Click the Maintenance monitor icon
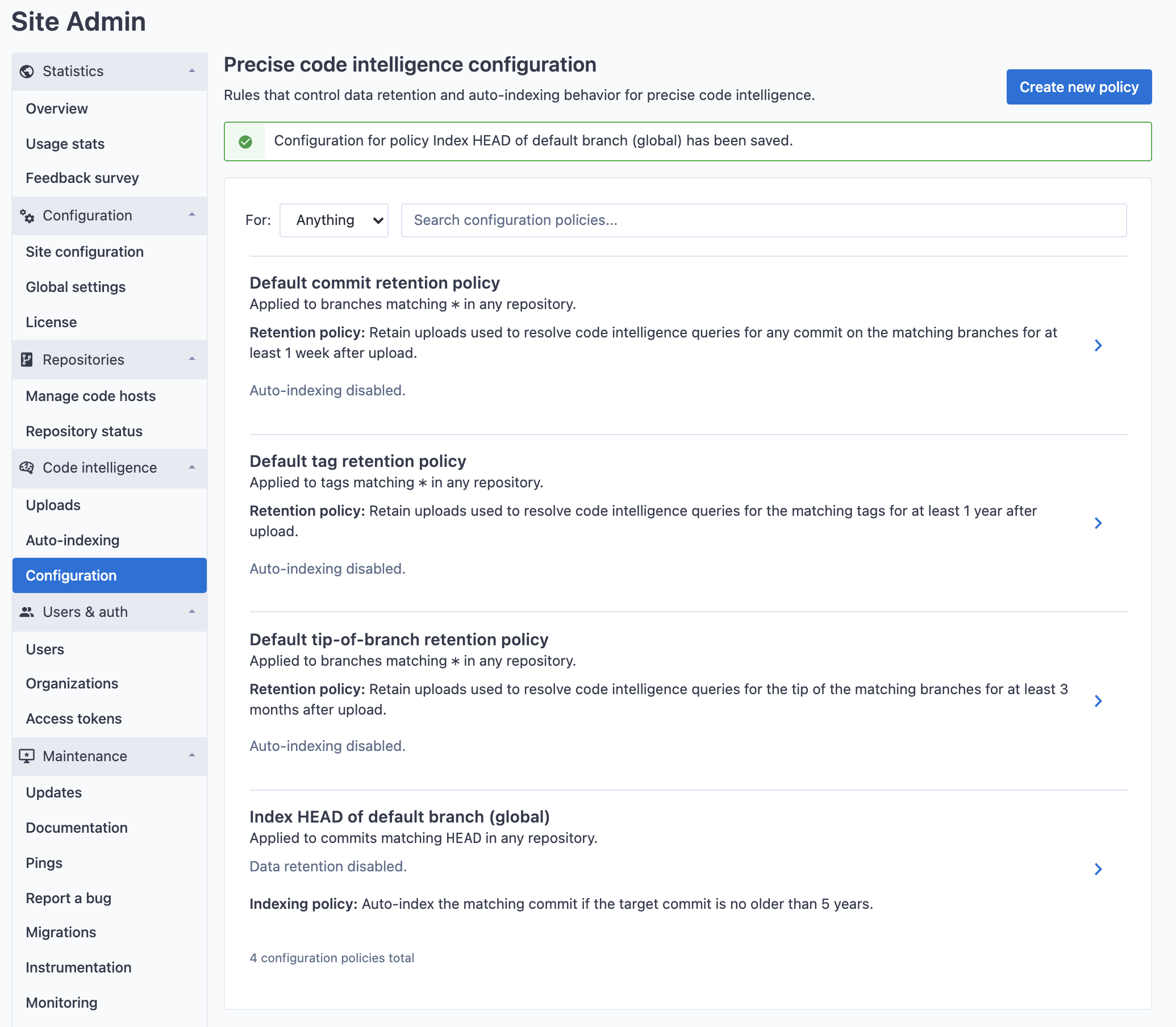 [26, 756]
